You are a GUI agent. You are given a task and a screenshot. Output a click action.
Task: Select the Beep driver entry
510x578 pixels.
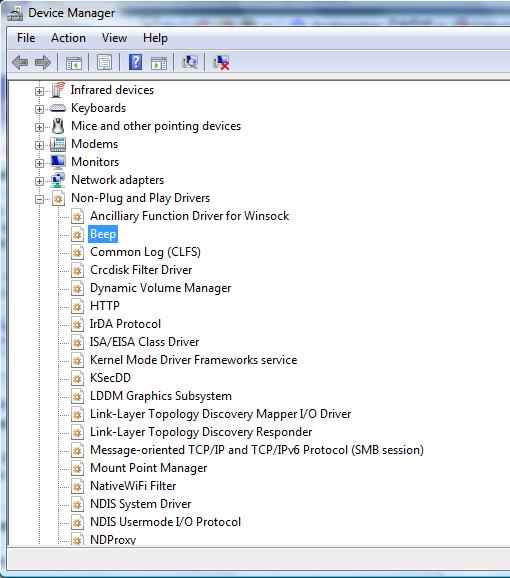[103, 234]
